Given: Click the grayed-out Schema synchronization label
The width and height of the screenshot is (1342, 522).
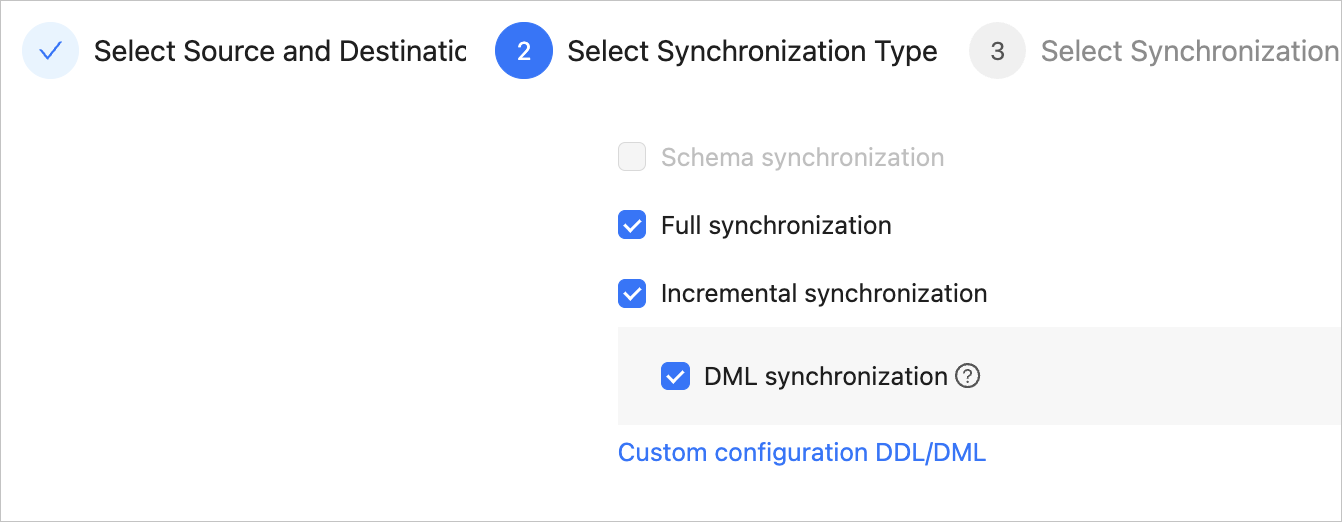Looking at the screenshot, I should point(802,157).
